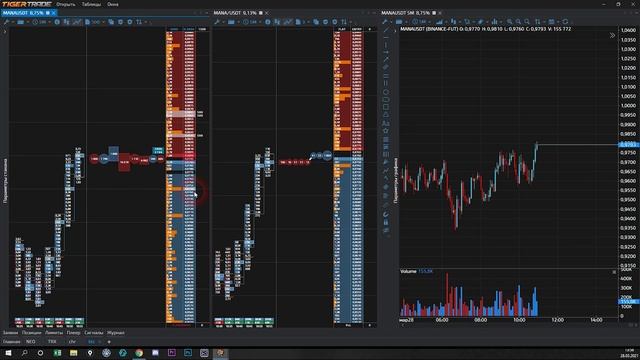Open the Windows Start menu
This screenshot has width=640, height=360.
click(8, 353)
